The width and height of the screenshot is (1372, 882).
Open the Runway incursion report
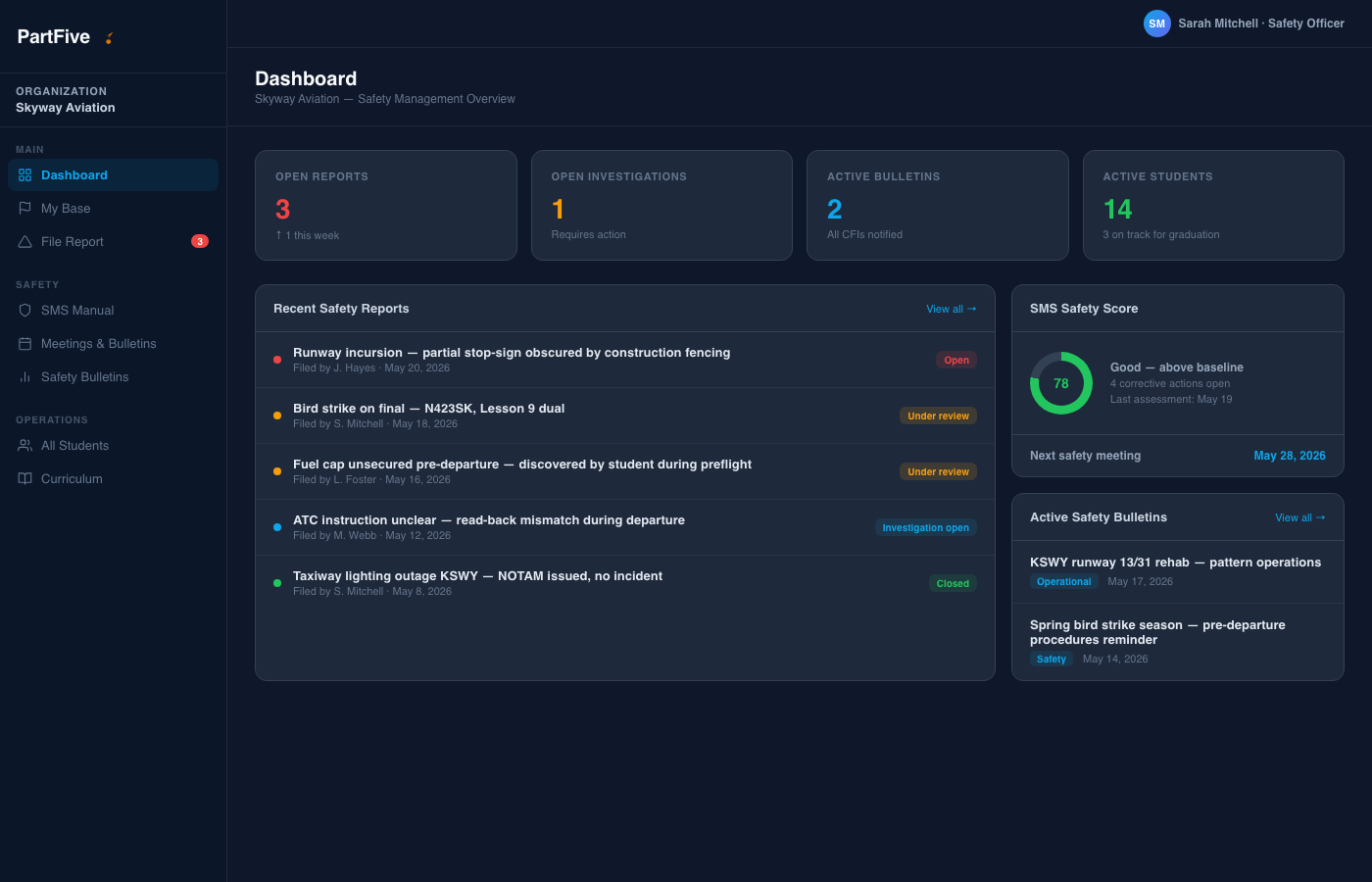[x=625, y=360]
